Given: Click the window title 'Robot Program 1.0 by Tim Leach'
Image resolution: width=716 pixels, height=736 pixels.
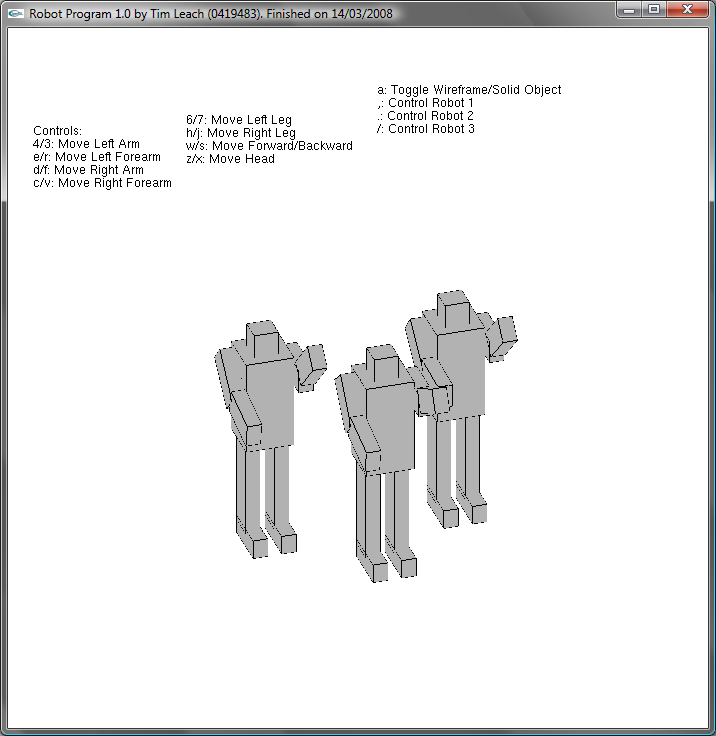Looking at the screenshot, I should click(x=144, y=14).
